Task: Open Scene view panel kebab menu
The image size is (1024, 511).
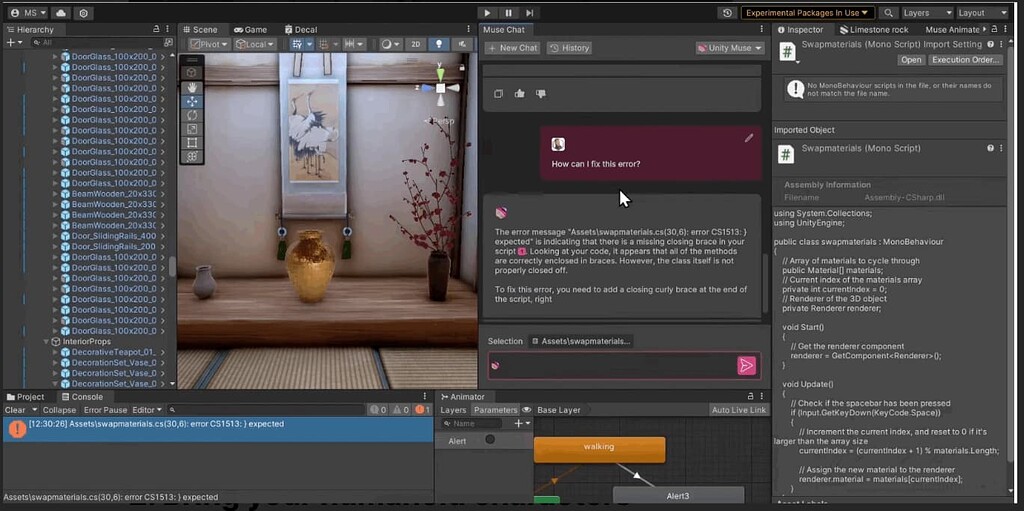Action: click(x=468, y=29)
